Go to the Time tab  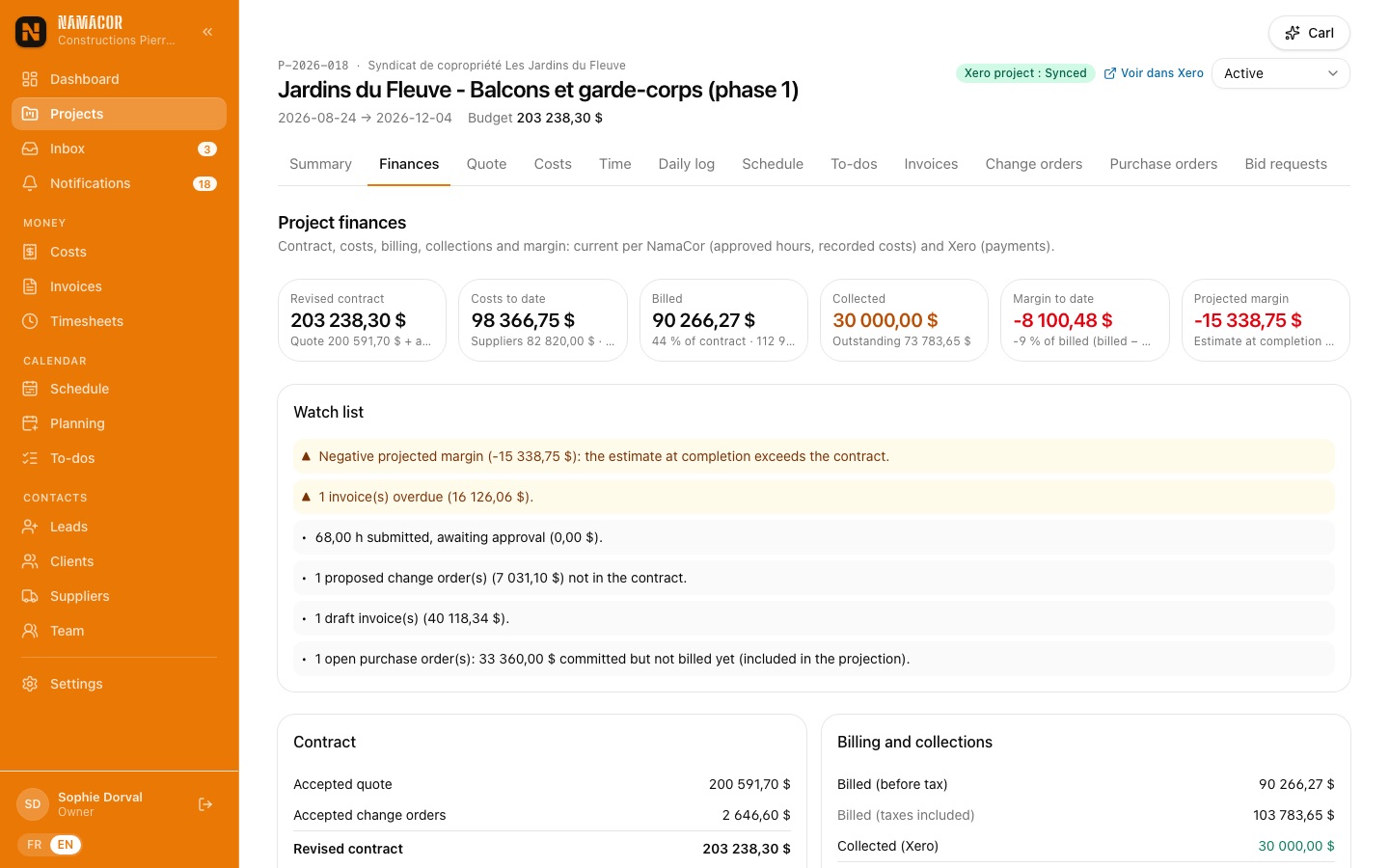pyautogui.click(x=614, y=164)
